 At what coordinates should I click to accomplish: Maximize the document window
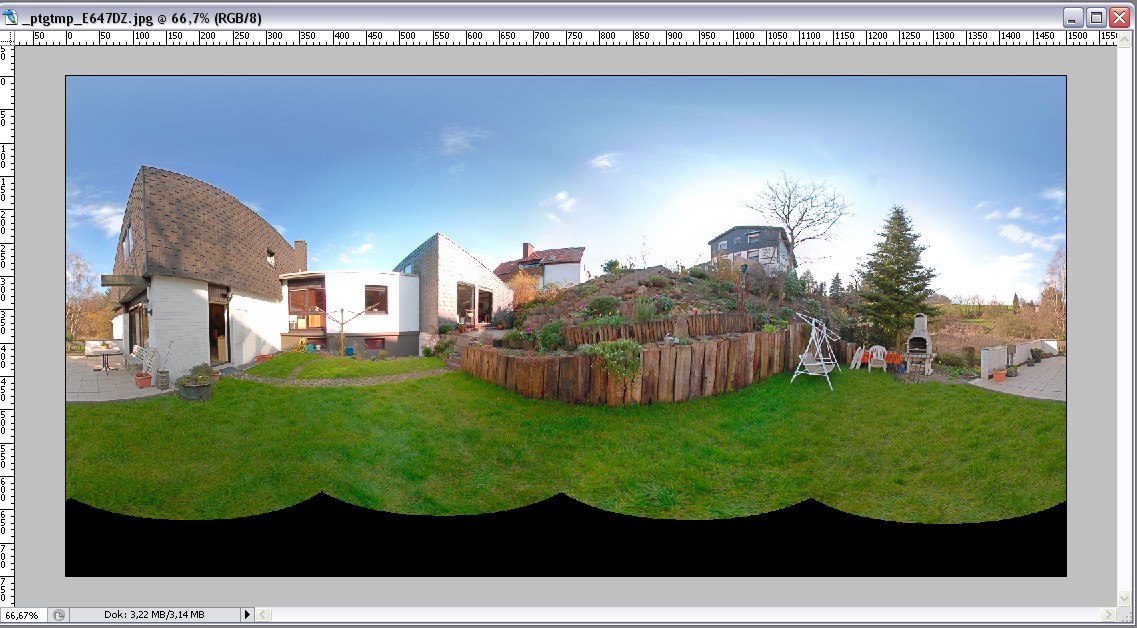[1096, 17]
